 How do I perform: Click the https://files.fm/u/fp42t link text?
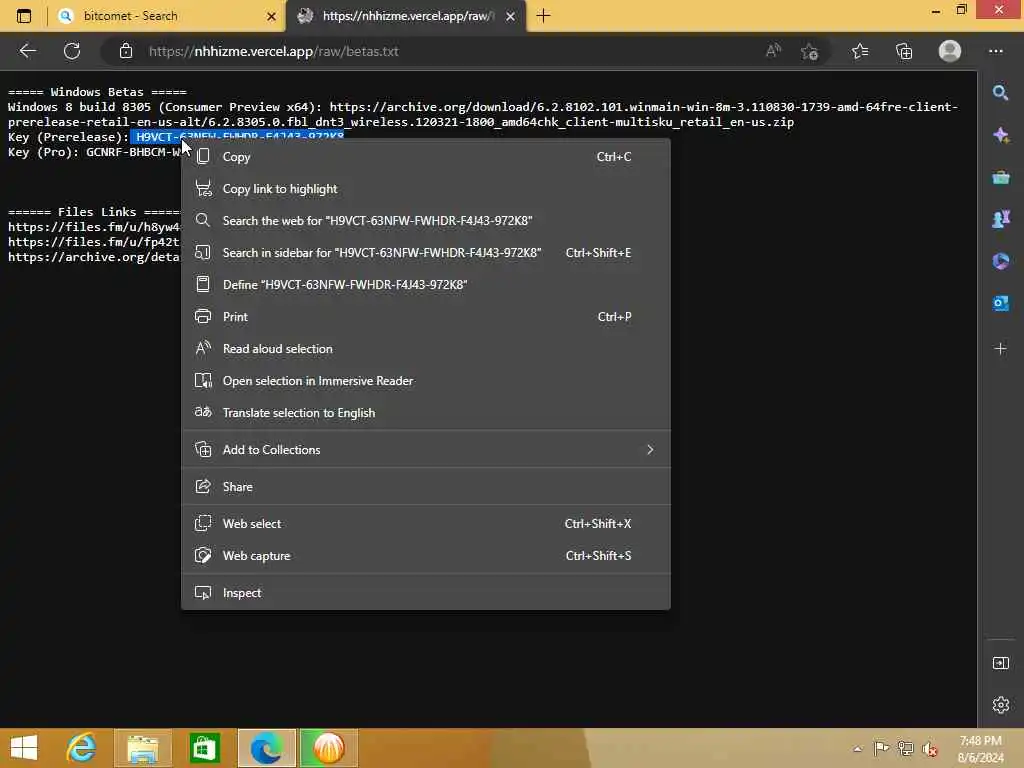[x=94, y=242]
